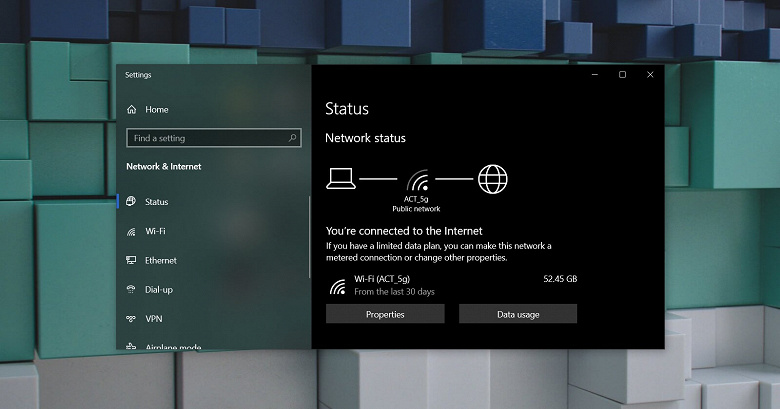Click the Wi-Fi signal icon in sidebar
This screenshot has height=409, width=780.
coord(131,231)
